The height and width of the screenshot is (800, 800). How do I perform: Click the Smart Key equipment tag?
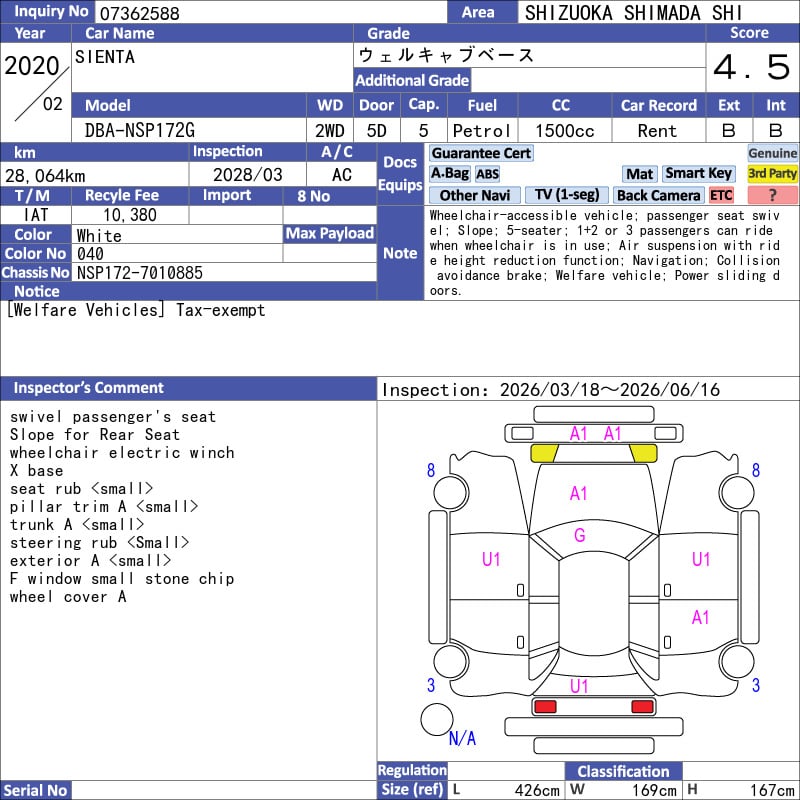[x=698, y=174]
